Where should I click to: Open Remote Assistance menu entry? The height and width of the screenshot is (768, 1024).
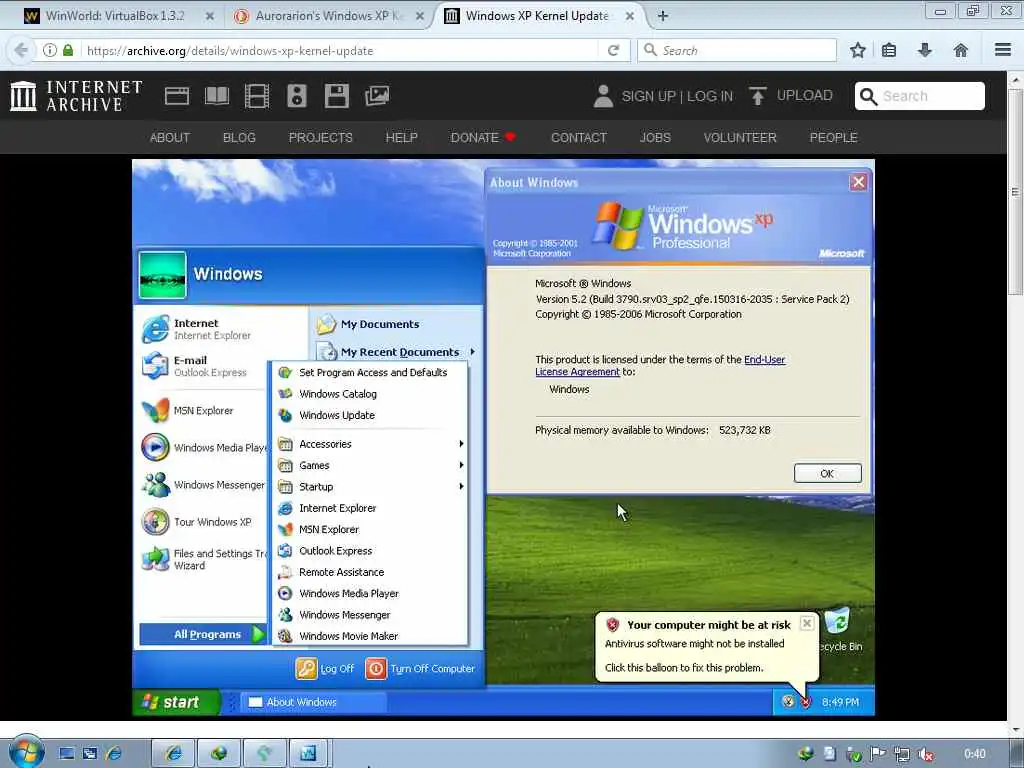(x=371, y=572)
